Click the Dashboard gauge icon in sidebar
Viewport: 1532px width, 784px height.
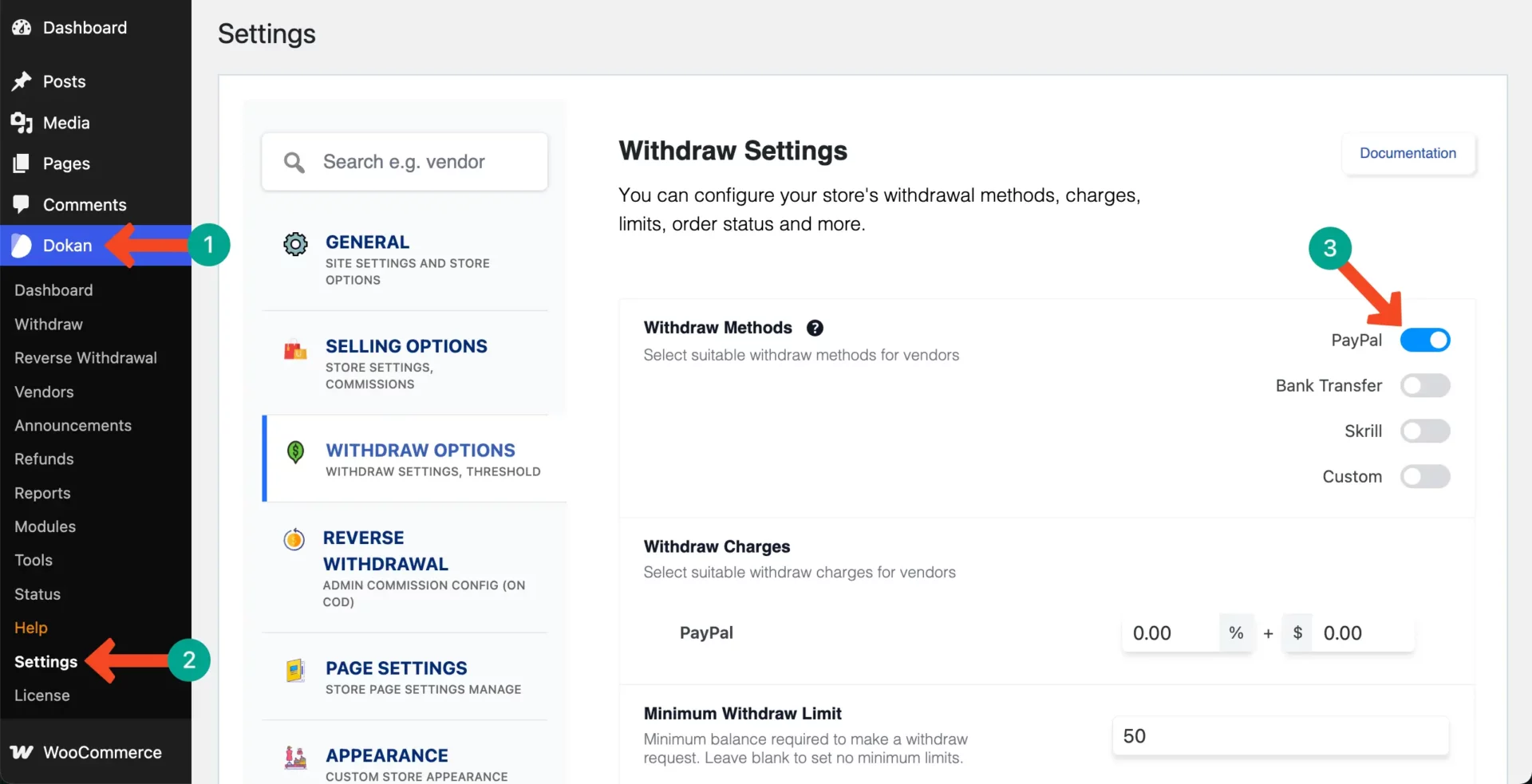[22, 28]
